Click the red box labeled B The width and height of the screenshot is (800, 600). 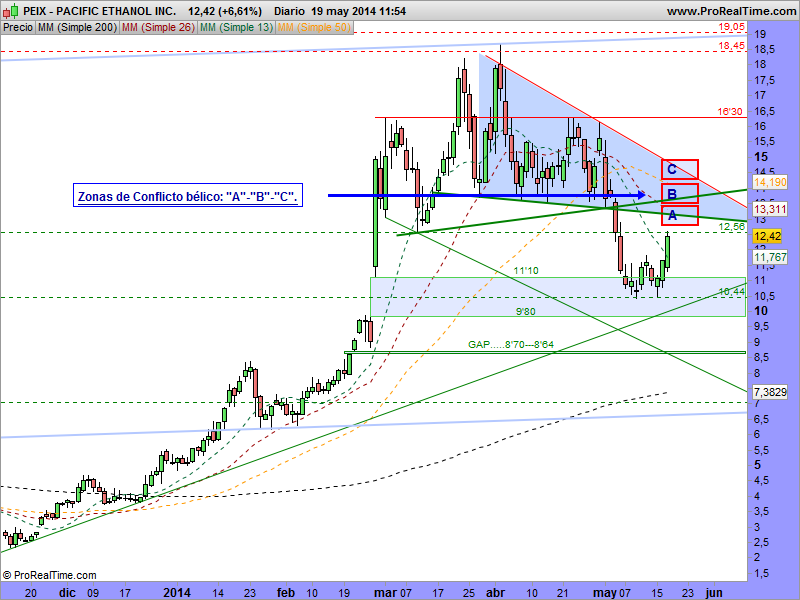pos(680,193)
